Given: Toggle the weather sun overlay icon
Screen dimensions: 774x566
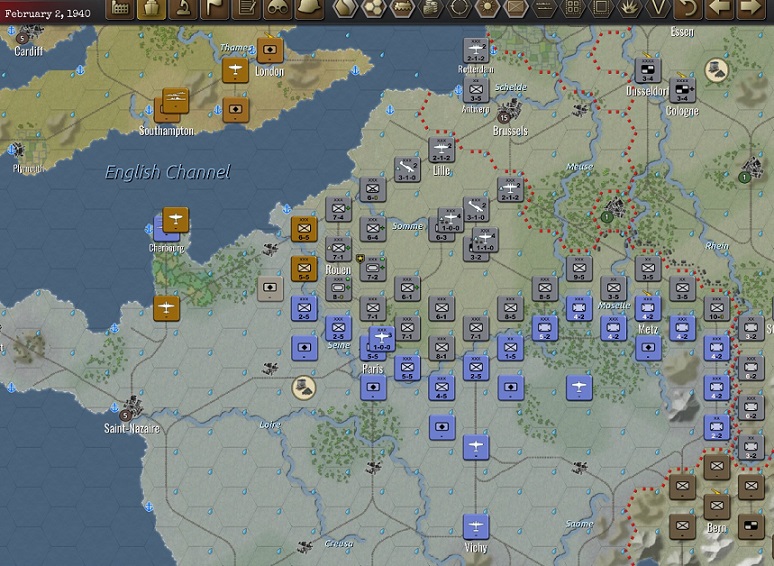Looking at the screenshot, I should pyautogui.click(x=487, y=9).
